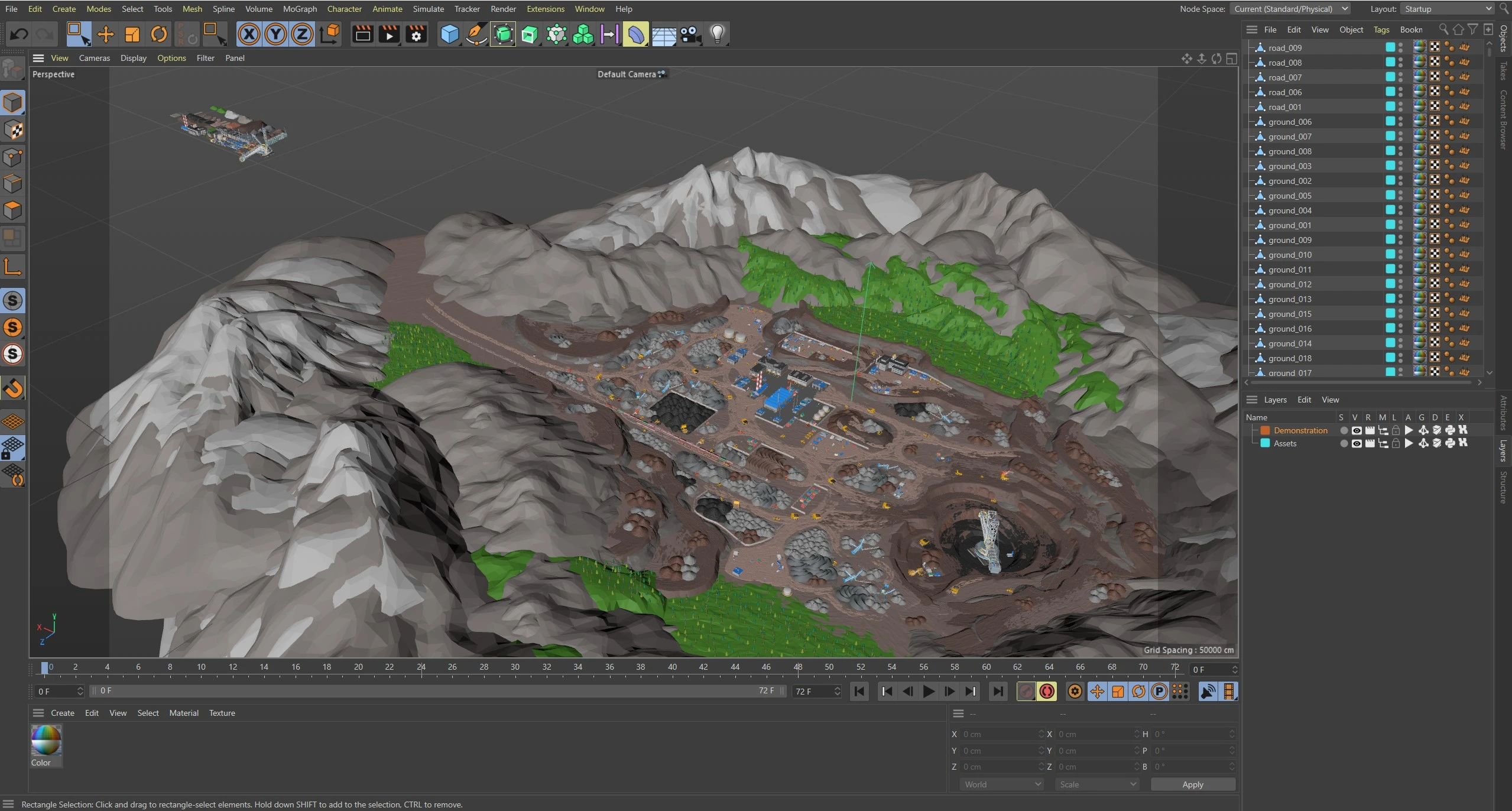This screenshot has width=1512, height=811.
Task: Click the Apply button
Action: [1192, 784]
